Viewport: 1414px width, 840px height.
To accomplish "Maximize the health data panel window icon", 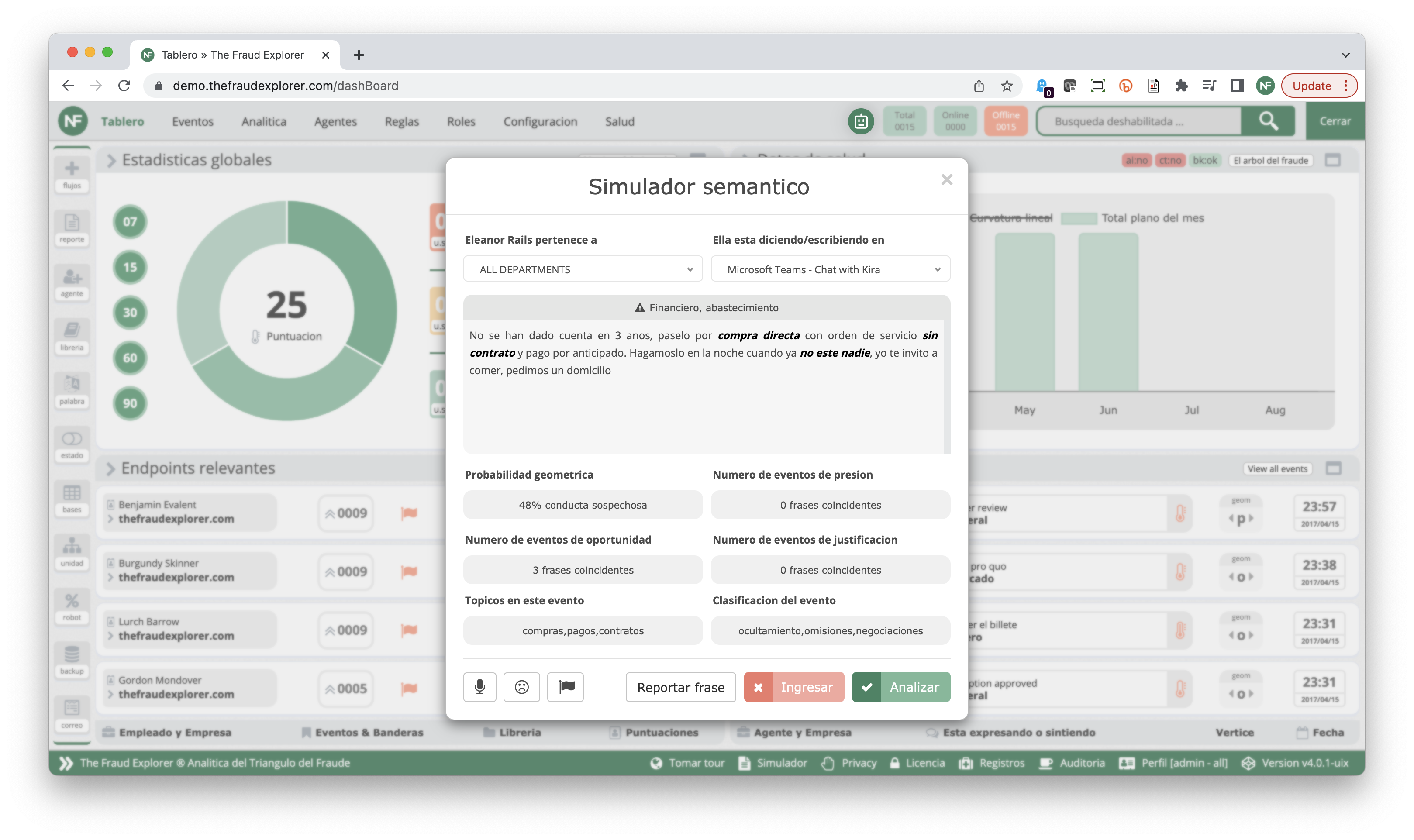I will tap(1332, 160).
